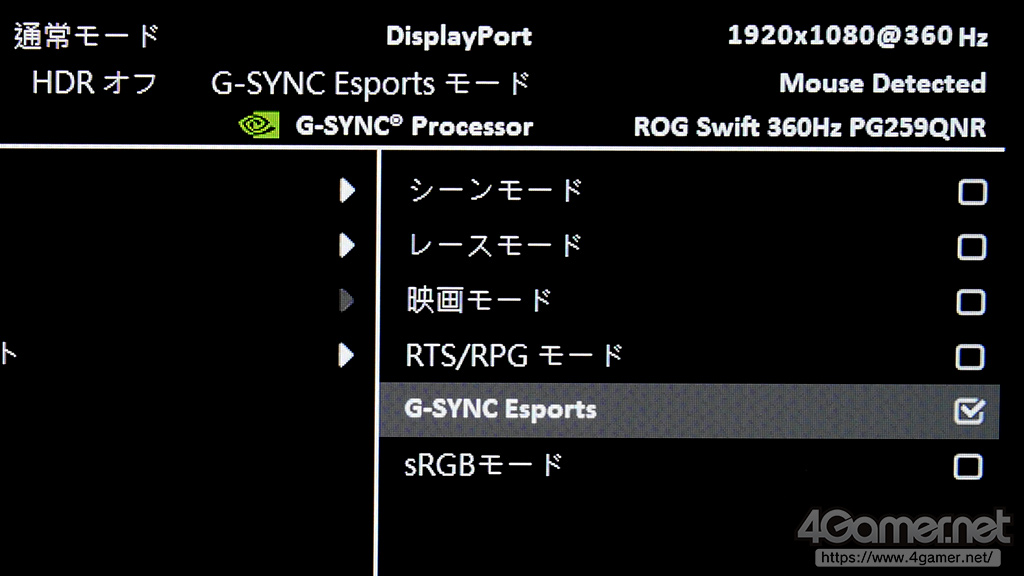Expand the second left menu arrow
Viewport: 1024px width, 576px height.
(347, 245)
